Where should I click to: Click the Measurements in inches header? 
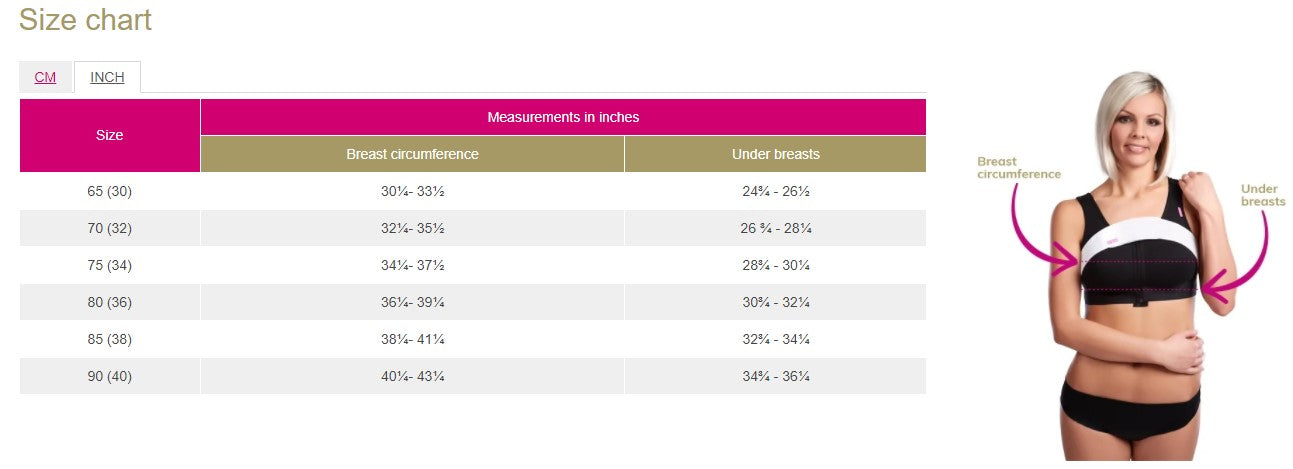(563, 117)
